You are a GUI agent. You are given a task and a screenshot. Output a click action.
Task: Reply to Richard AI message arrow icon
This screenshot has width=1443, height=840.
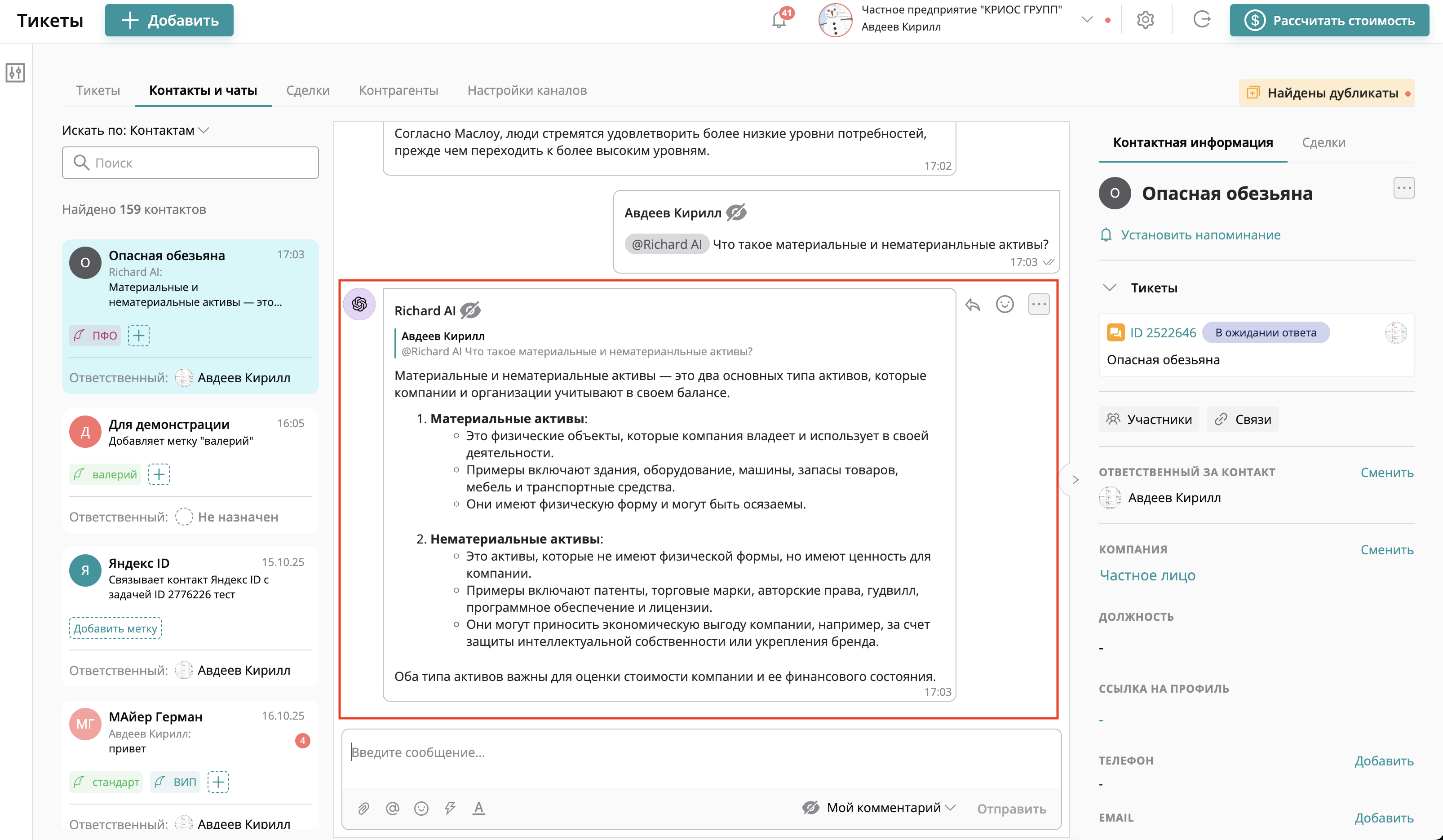(972, 305)
